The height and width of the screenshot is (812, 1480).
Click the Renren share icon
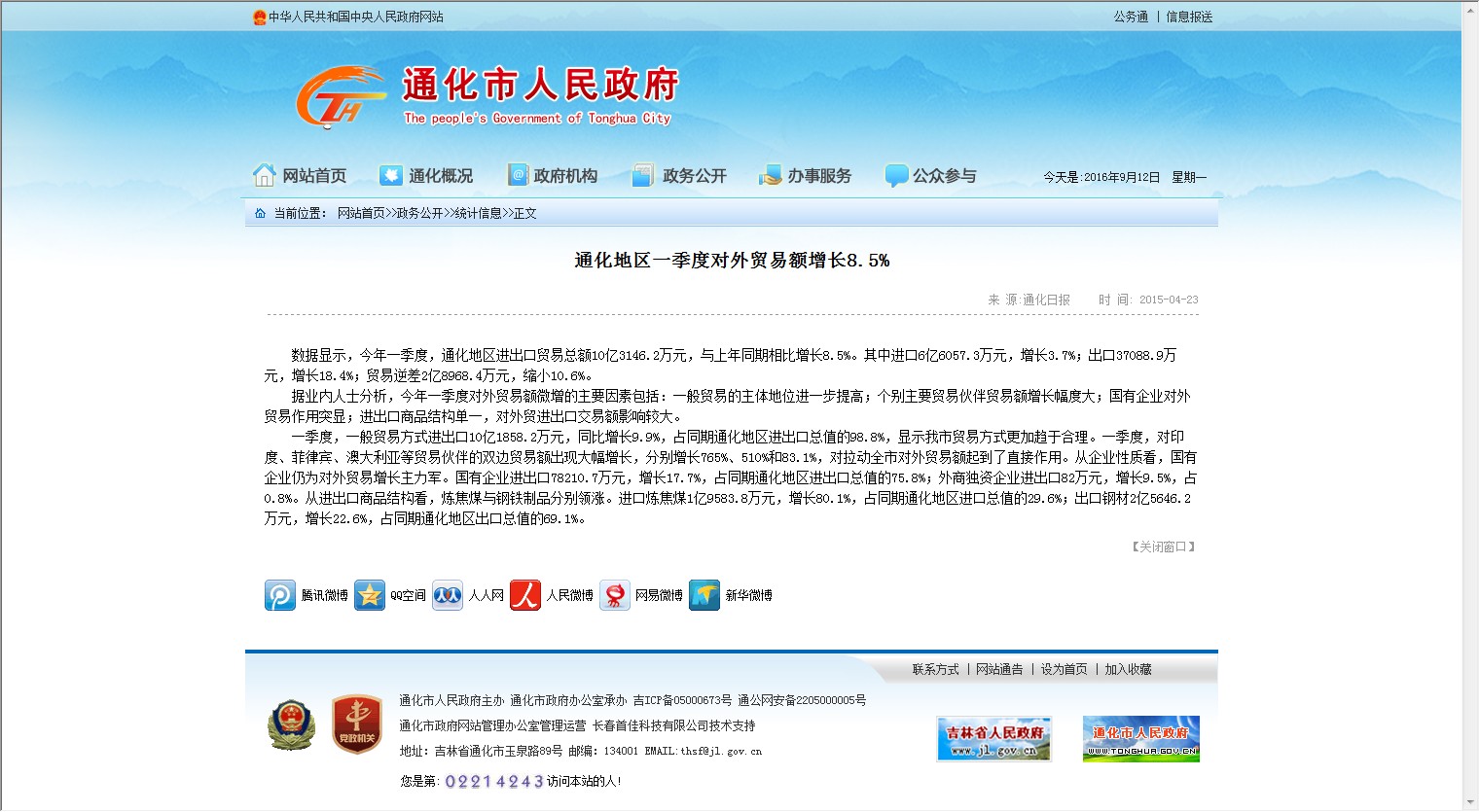(448, 595)
